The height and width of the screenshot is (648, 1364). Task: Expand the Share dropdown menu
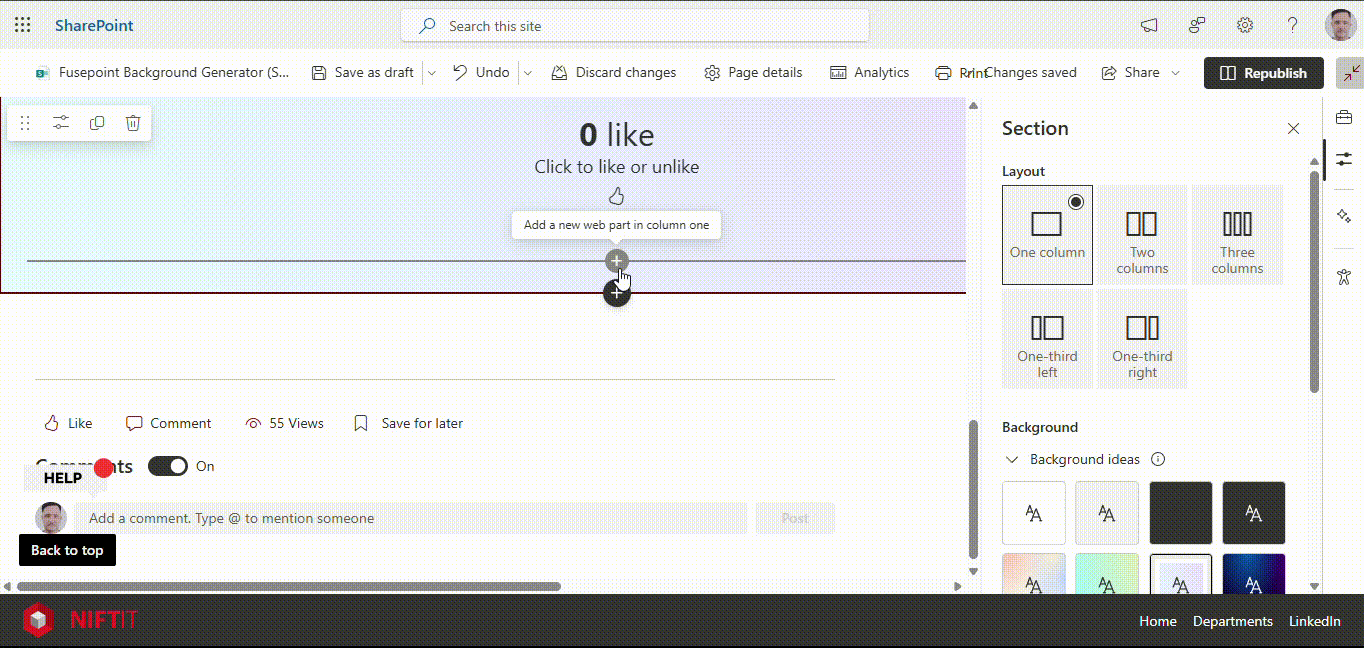(x=1175, y=73)
